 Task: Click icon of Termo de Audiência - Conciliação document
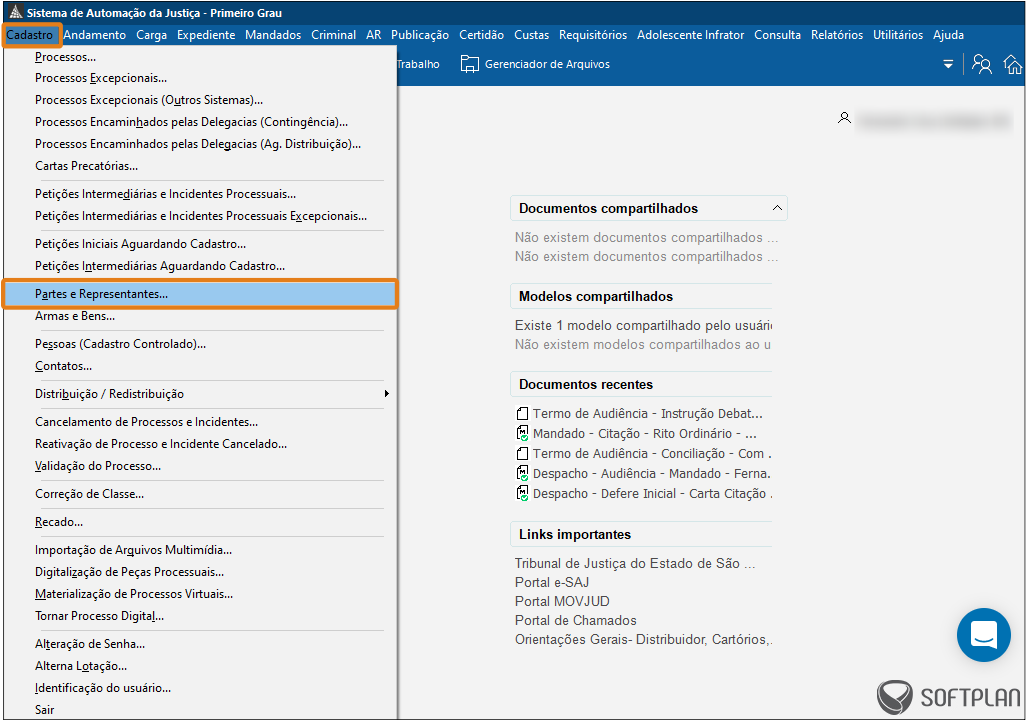(x=522, y=453)
